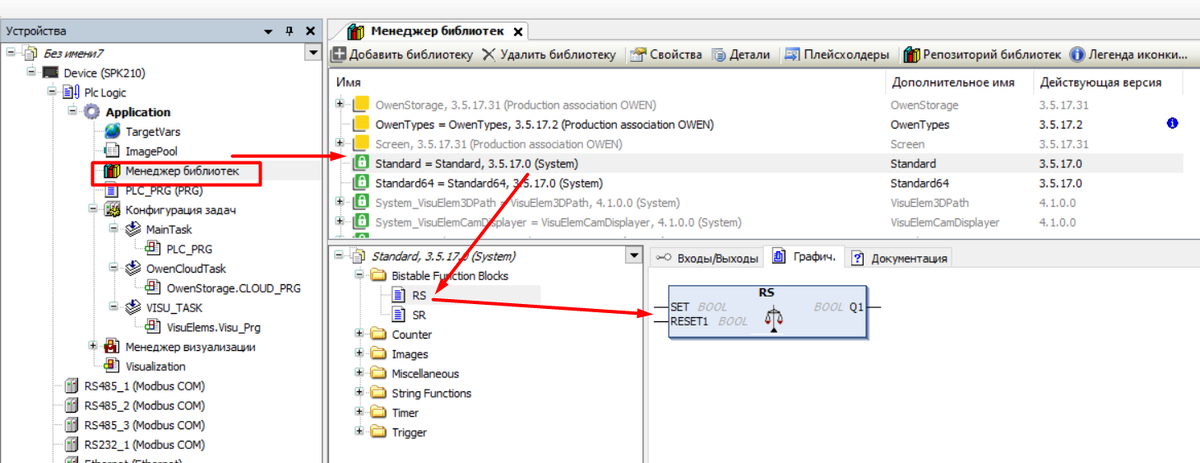This screenshot has height=463, width=1200.
Task: Select RS485_3 (Modbus COM) node
Action: (x=144, y=425)
